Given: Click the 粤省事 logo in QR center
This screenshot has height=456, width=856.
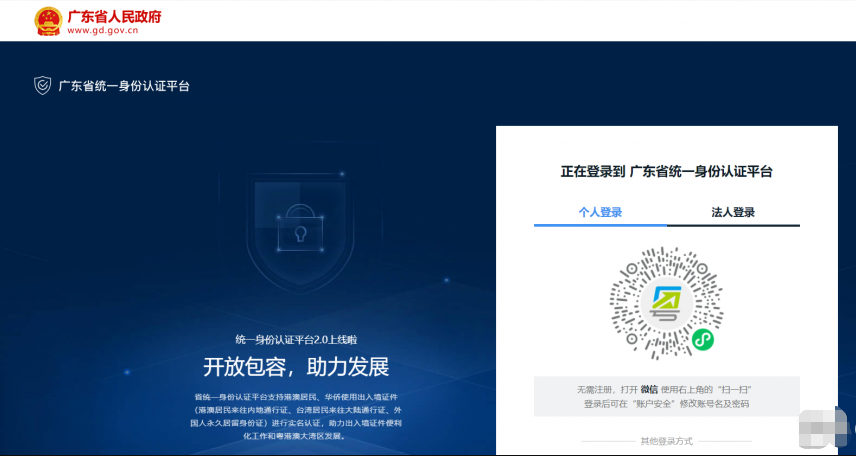Looking at the screenshot, I should point(666,304).
